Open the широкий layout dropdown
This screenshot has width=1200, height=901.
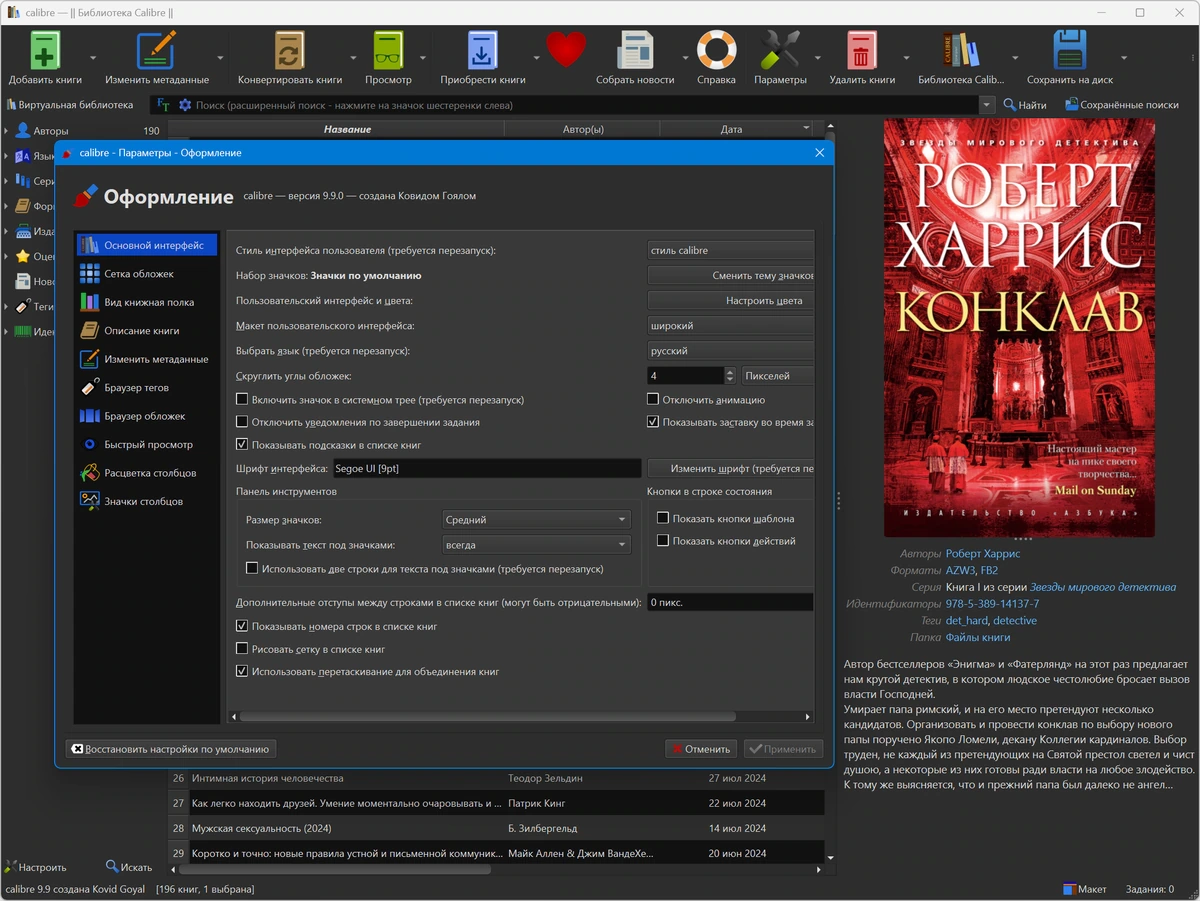pos(730,325)
